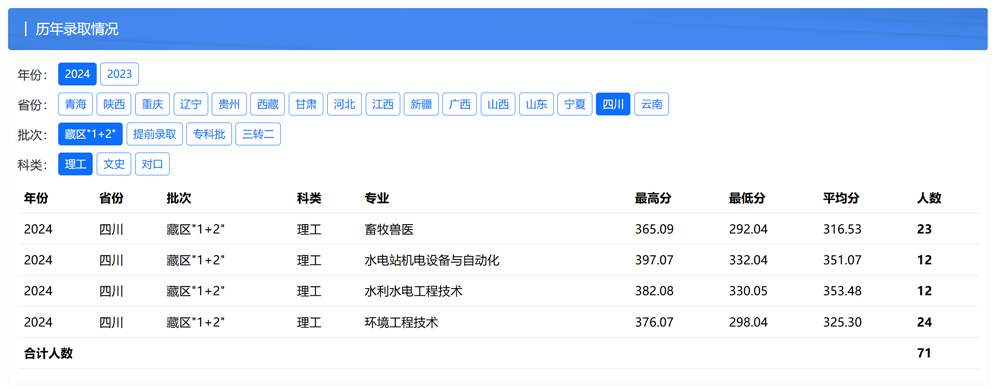The image size is (1000, 389).
Task: Click lowest score 330.05
Action: tap(748, 291)
